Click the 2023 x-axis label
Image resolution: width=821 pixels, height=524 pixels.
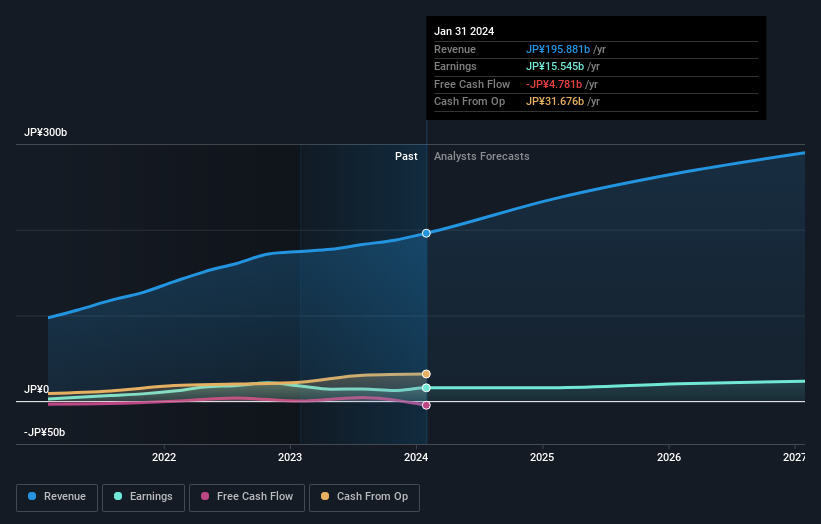(x=290, y=457)
